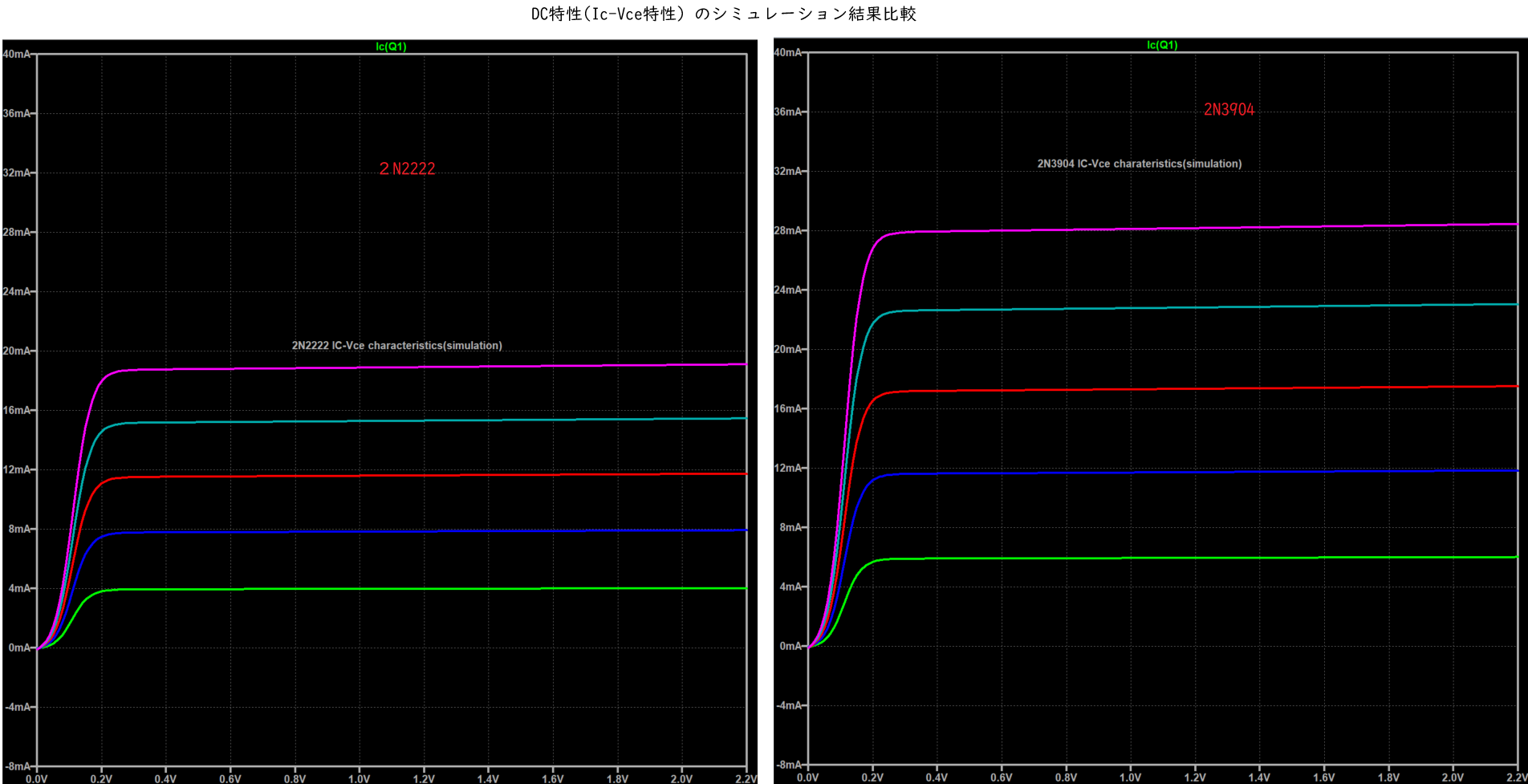Click 16mA axis label in 2N3904 plot
Screen dimensions: 1528x784
(787, 409)
